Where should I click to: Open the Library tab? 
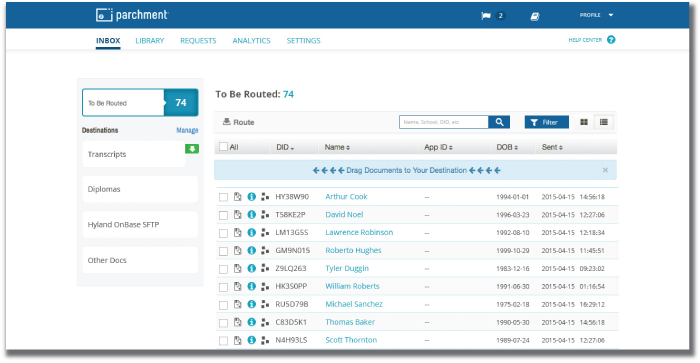pos(150,41)
